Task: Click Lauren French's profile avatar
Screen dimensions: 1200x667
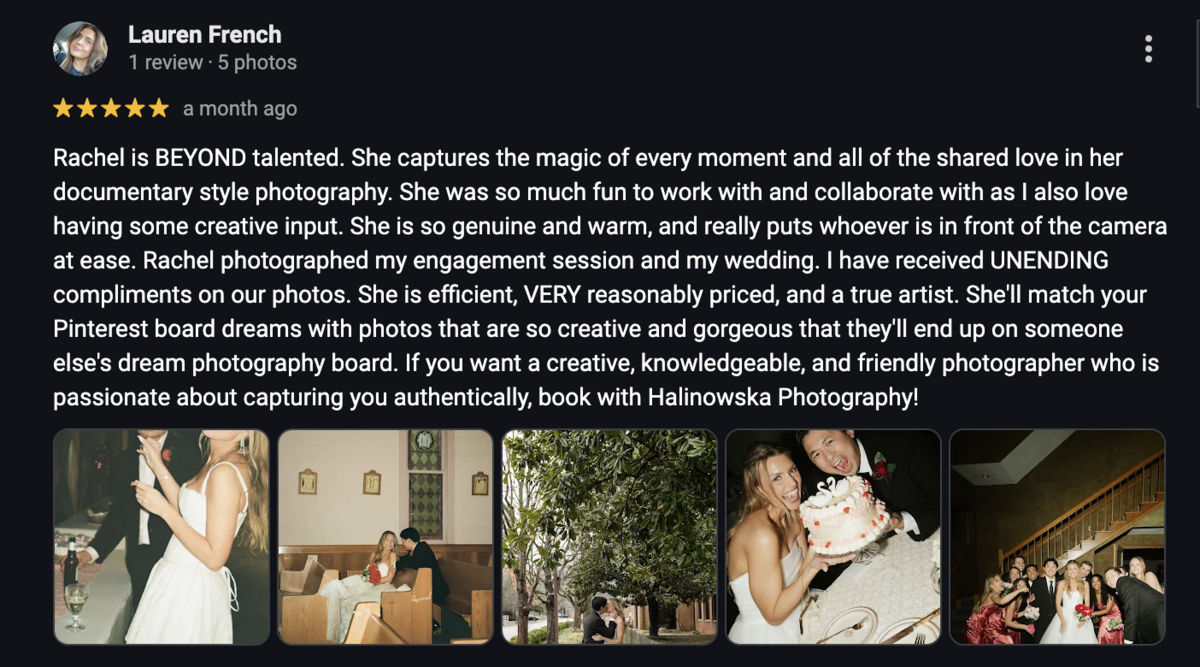Action: click(x=80, y=48)
